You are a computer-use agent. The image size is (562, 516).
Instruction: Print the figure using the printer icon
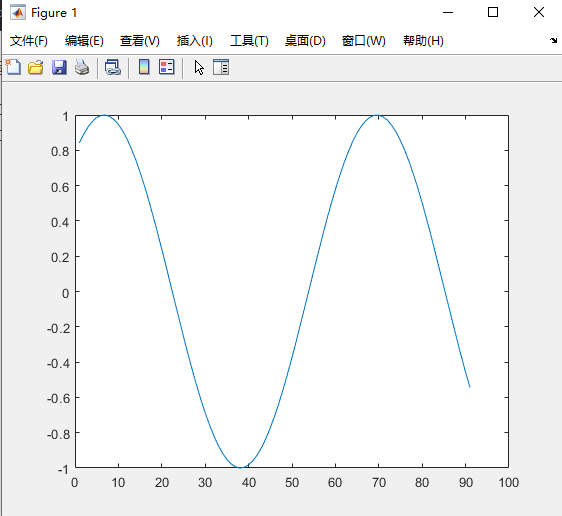pyautogui.click(x=82, y=67)
